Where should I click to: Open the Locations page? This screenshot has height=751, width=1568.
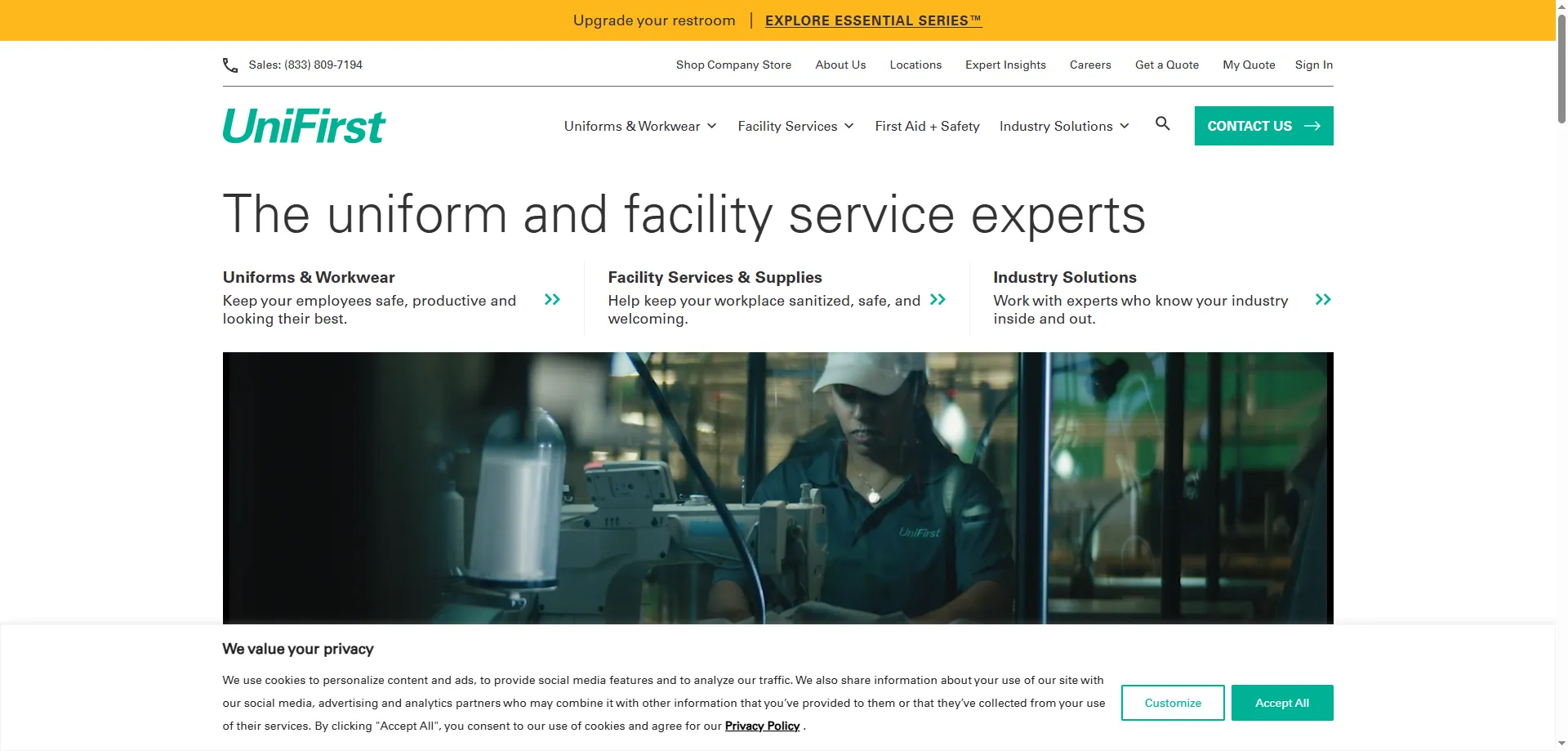(915, 65)
